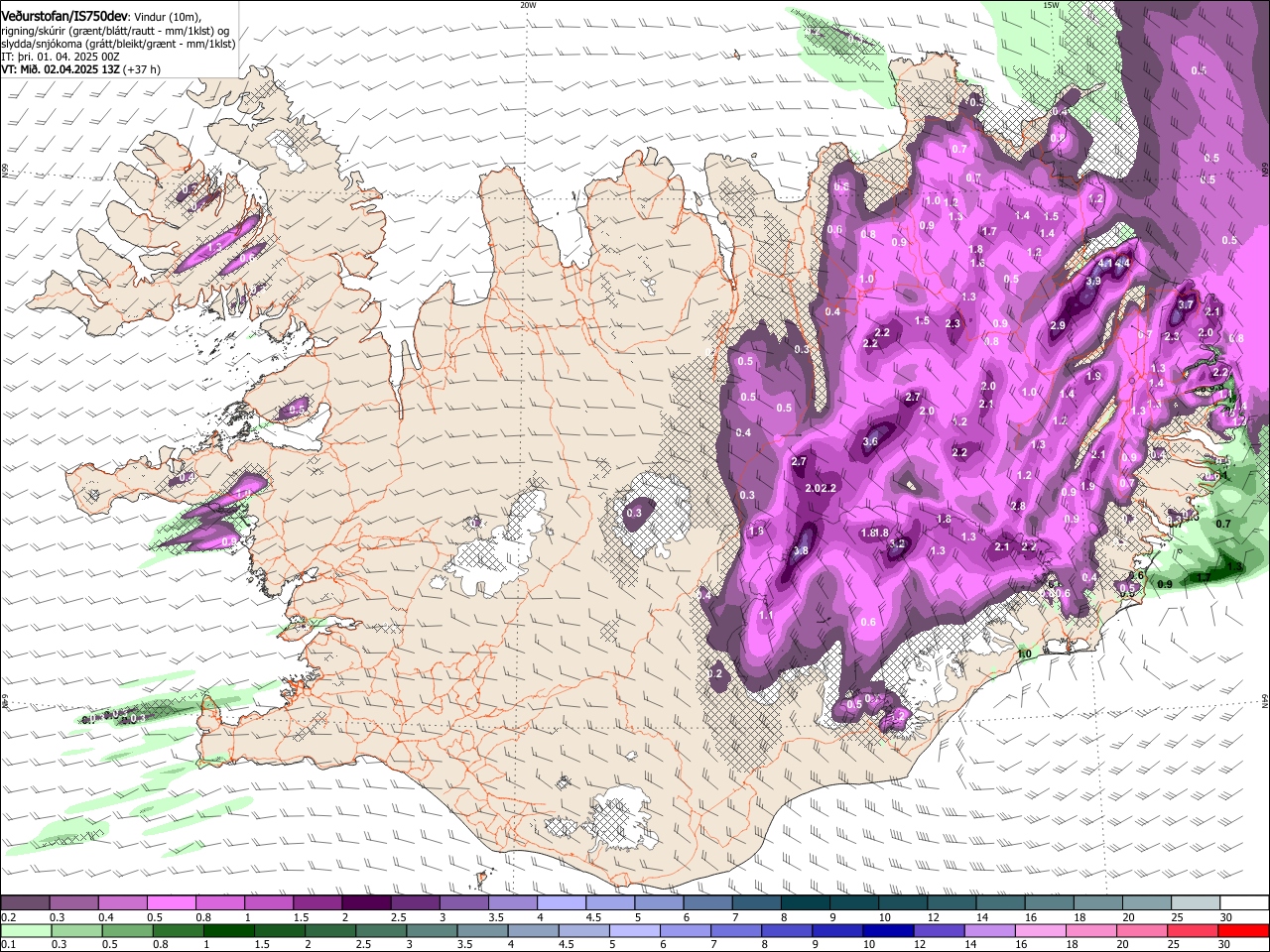This screenshot has width=1270, height=952.
Task: Click the Veðurstofan/IS750dev title text
Action: [x=63, y=16]
